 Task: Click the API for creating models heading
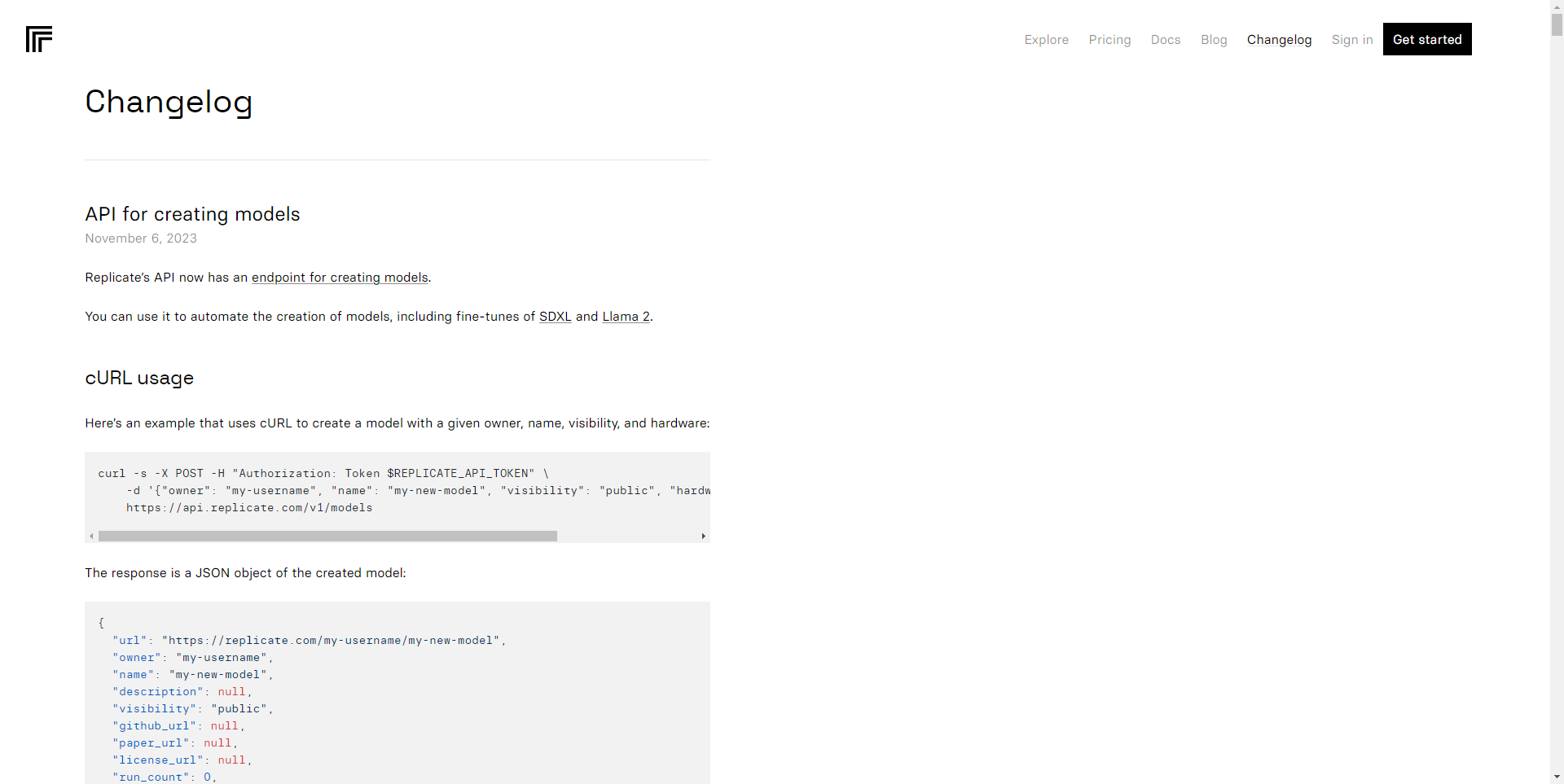tap(192, 214)
